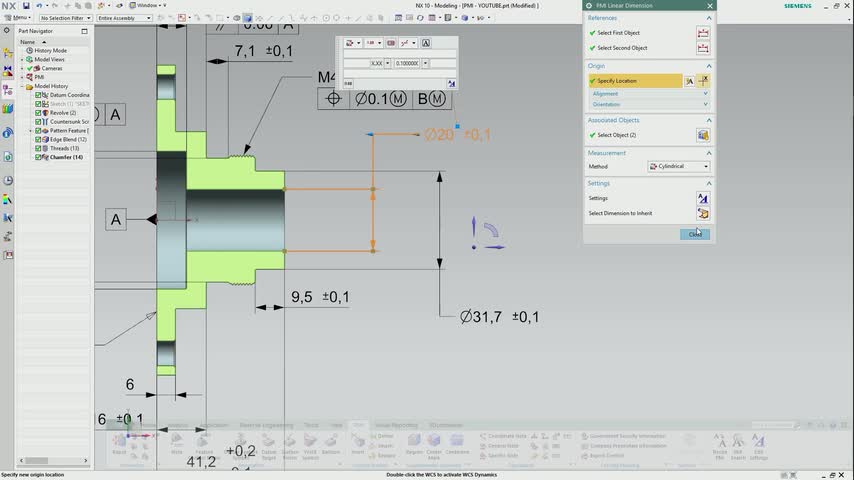
Task: Toggle the Sketch (1) feature checkbox
Action: (x=38, y=104)
